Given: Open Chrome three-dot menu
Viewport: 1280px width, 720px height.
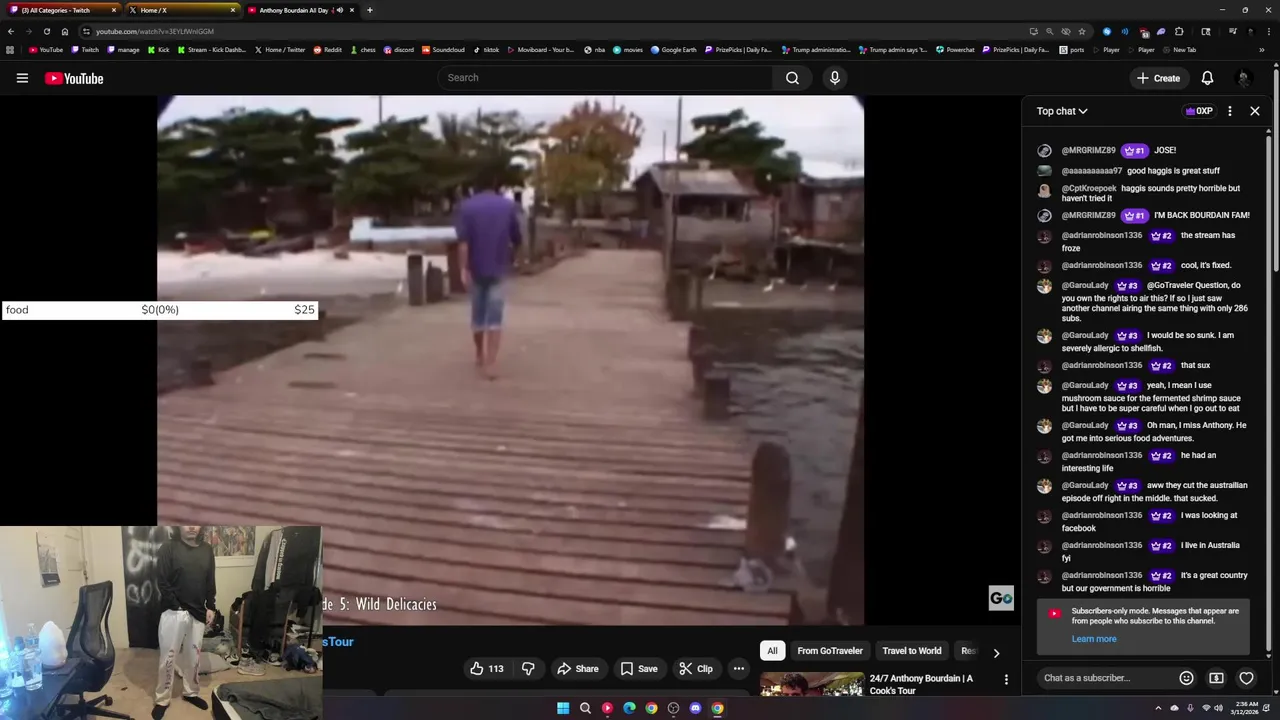Looking at the screenshot, I should [1267, 31].
